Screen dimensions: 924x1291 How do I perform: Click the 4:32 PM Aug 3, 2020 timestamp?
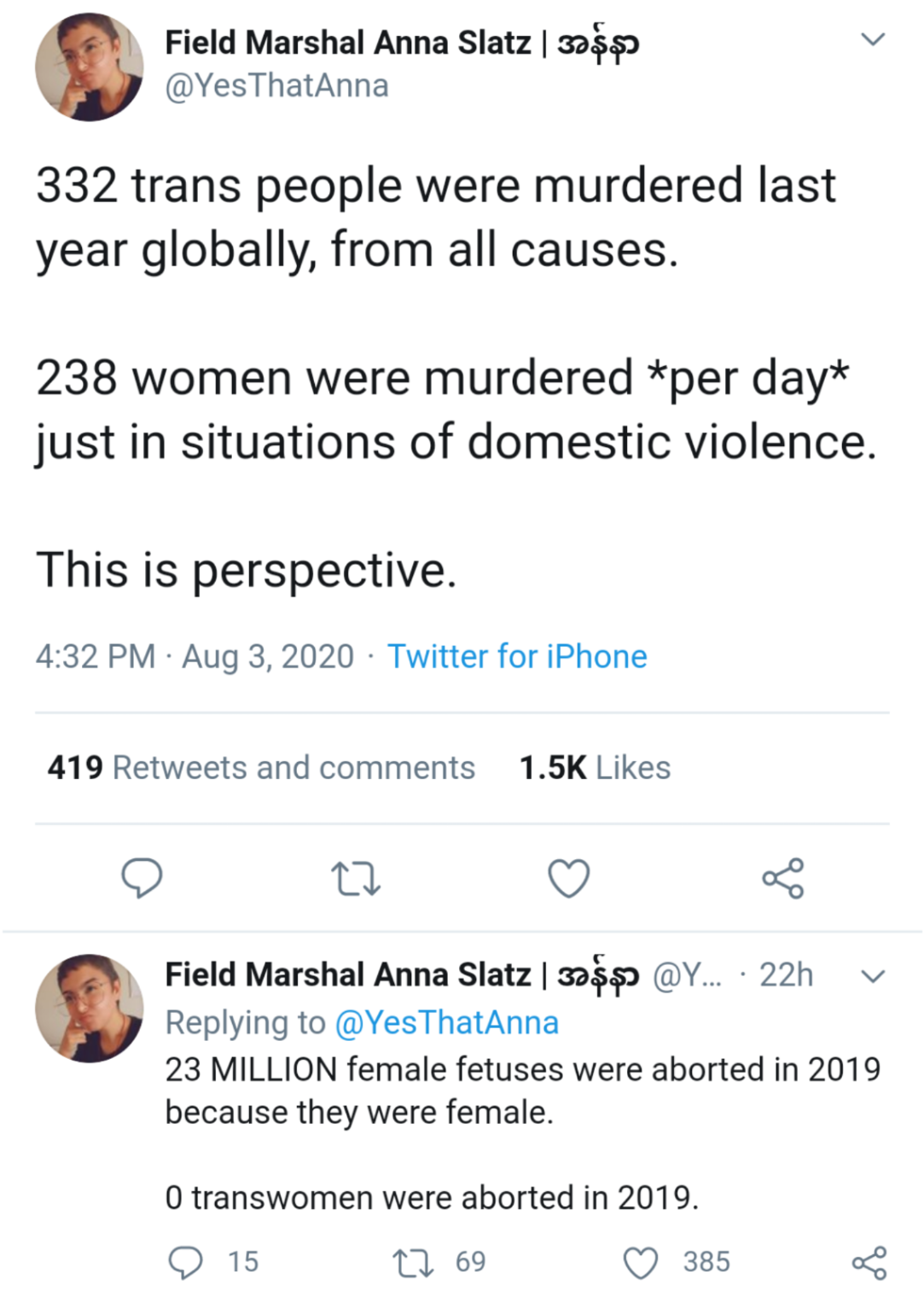click(195, 656)
